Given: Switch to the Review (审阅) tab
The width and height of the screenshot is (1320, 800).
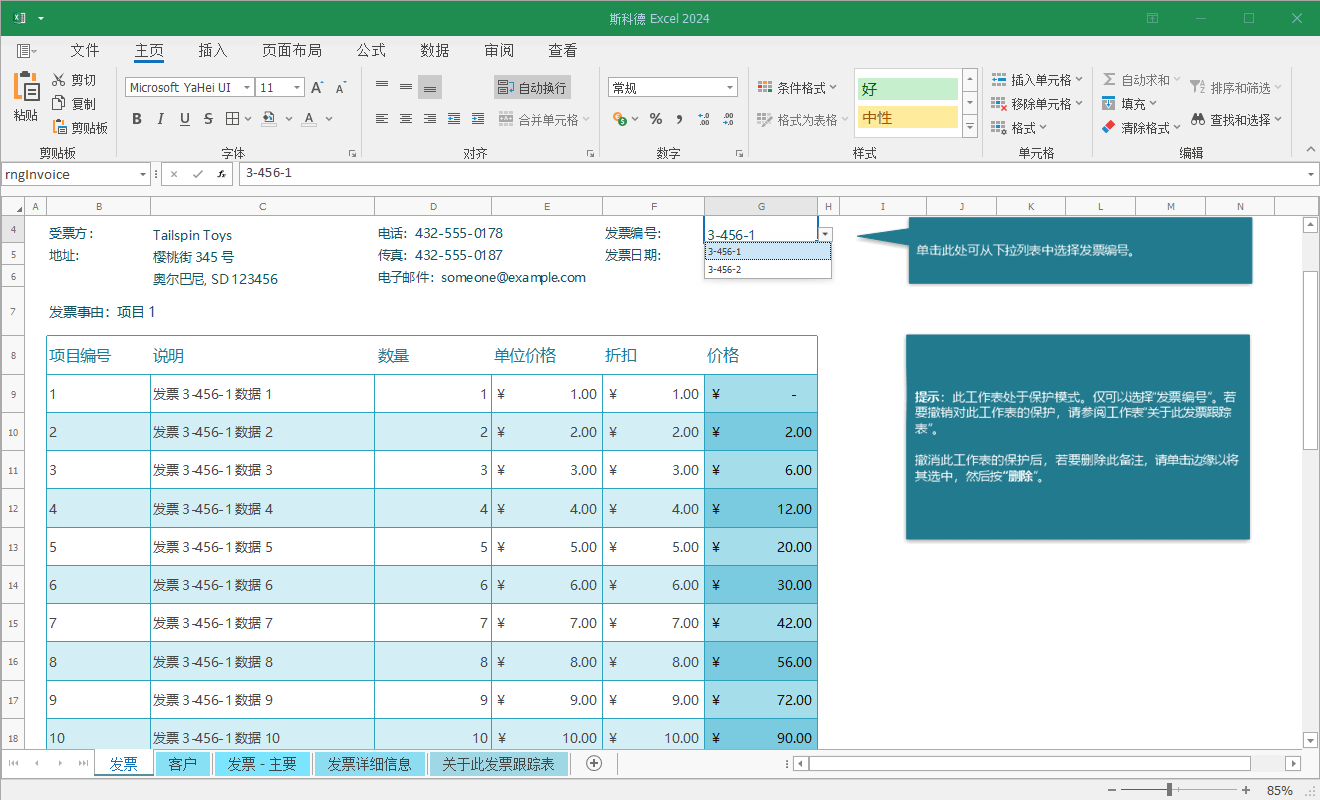Looking at the screenshot, I should pos(499,51).
